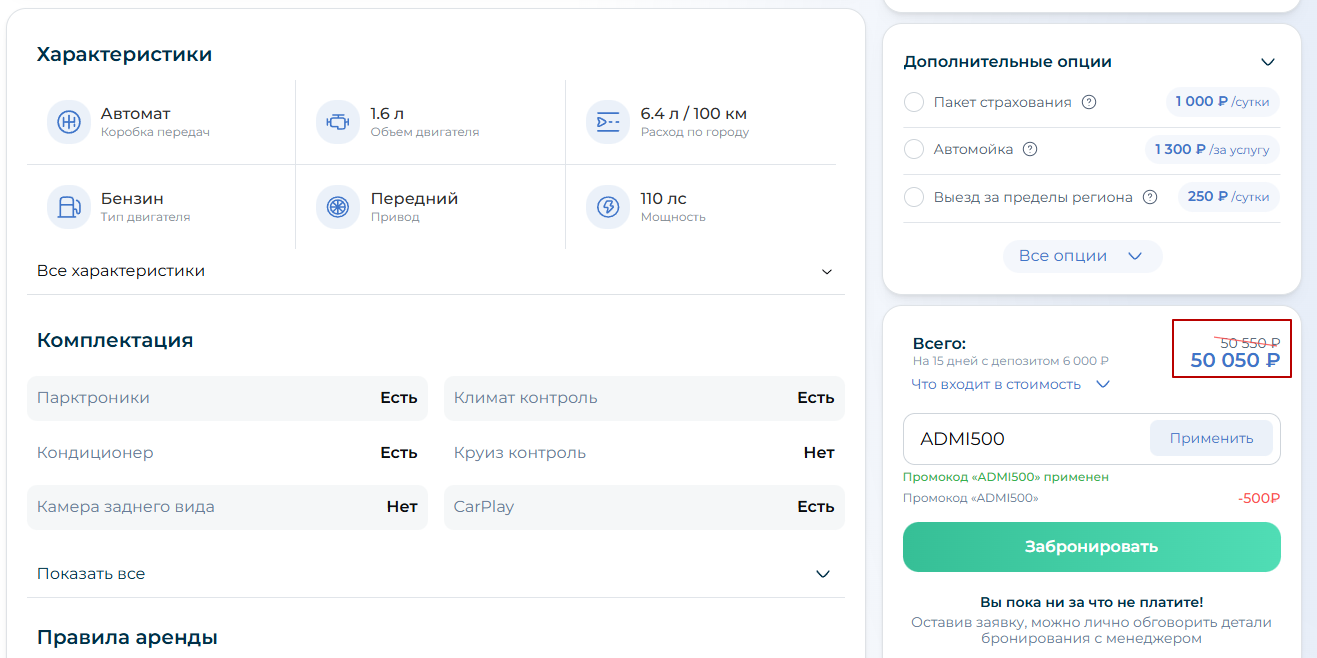Click the fuel consumption icon beside 6.4 л
This screenshot has height=658, width=1317.
(608, 122)
